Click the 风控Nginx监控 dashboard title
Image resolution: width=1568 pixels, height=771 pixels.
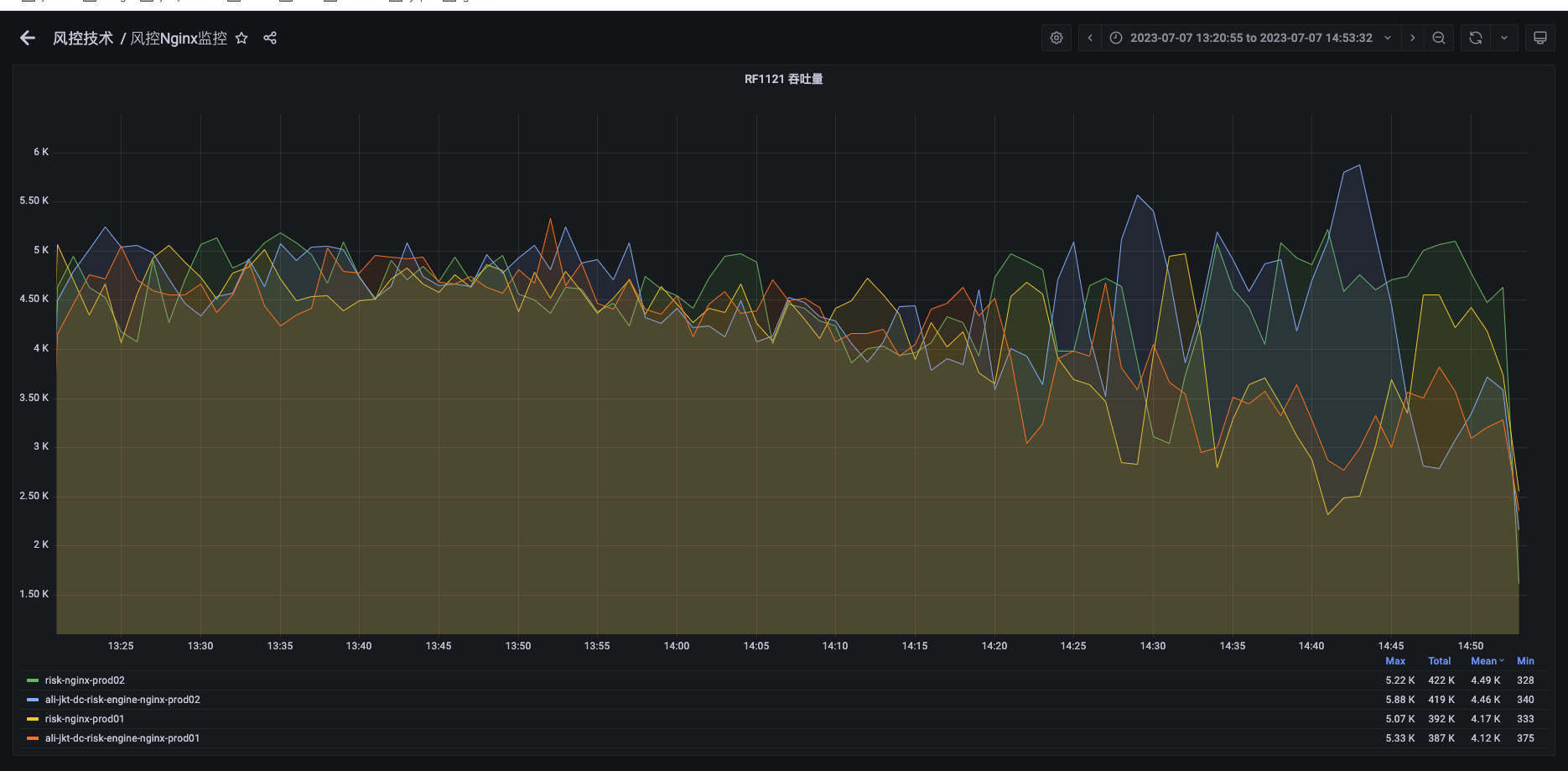tap(179, 38)
